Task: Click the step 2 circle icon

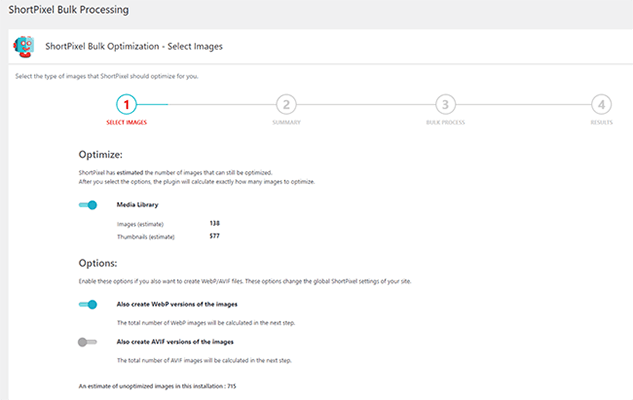Action: click(x=285, y=104)
